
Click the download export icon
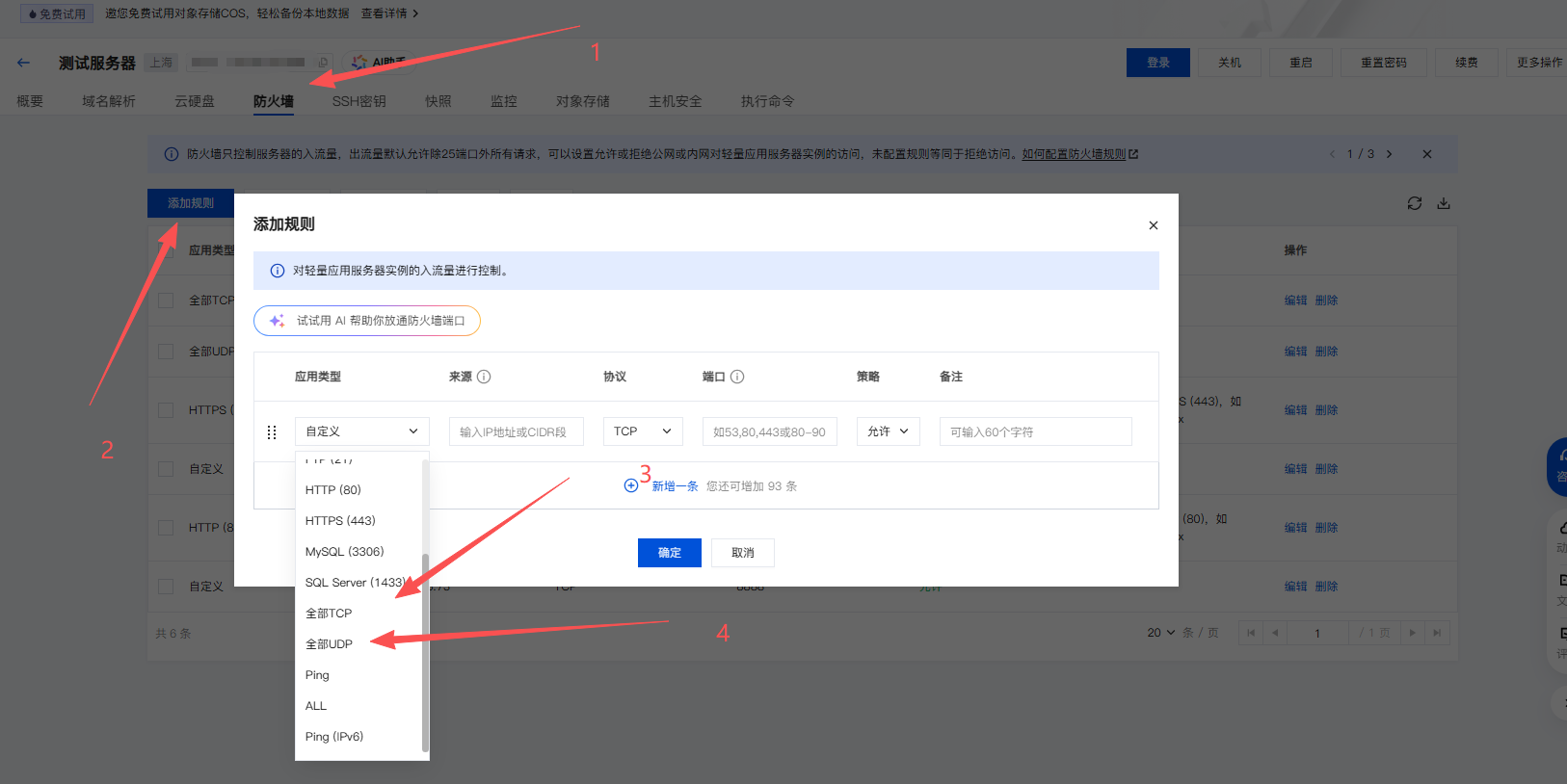point(1443,203)
